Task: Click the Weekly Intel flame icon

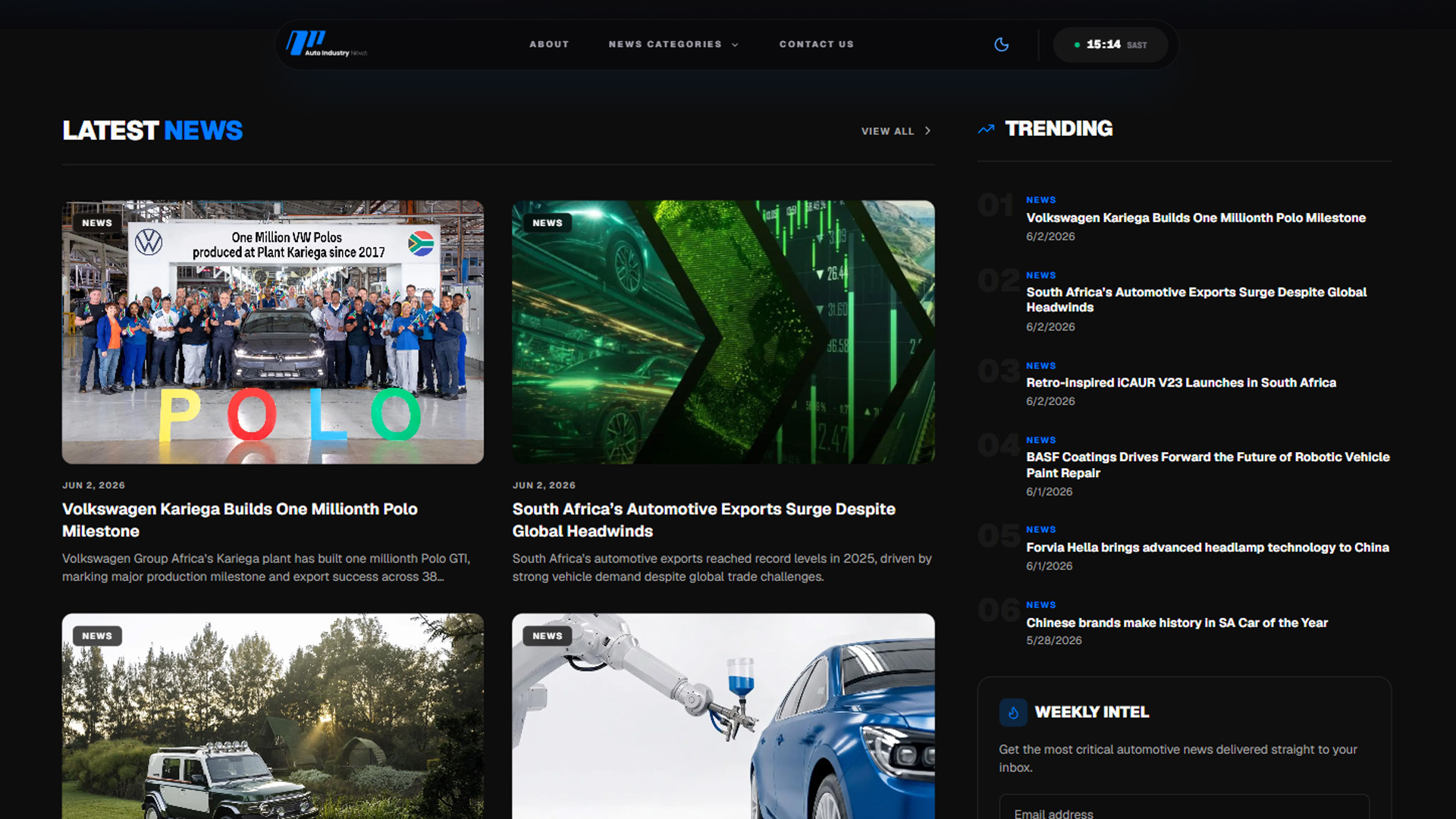Action: click(x=1013, y=713)
